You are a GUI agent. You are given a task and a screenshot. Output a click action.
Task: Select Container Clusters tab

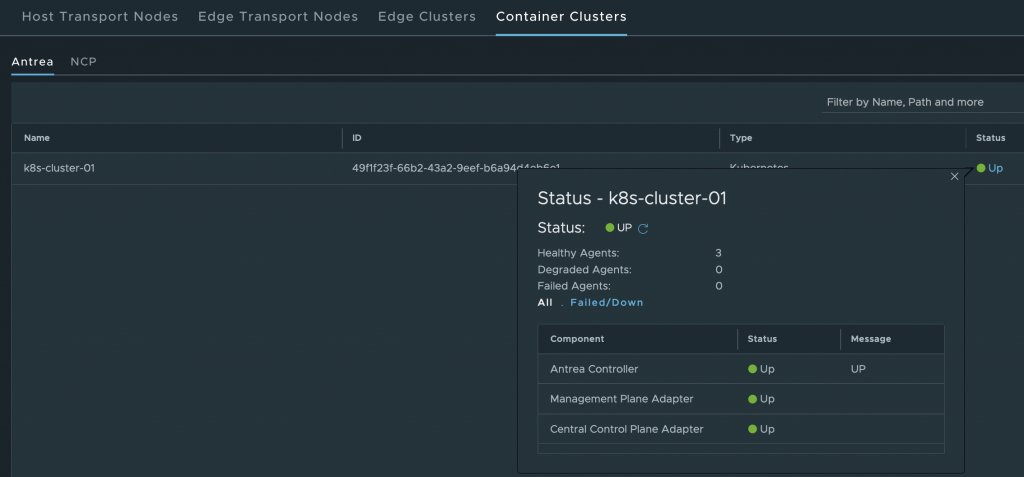click(x=561, y=17)
